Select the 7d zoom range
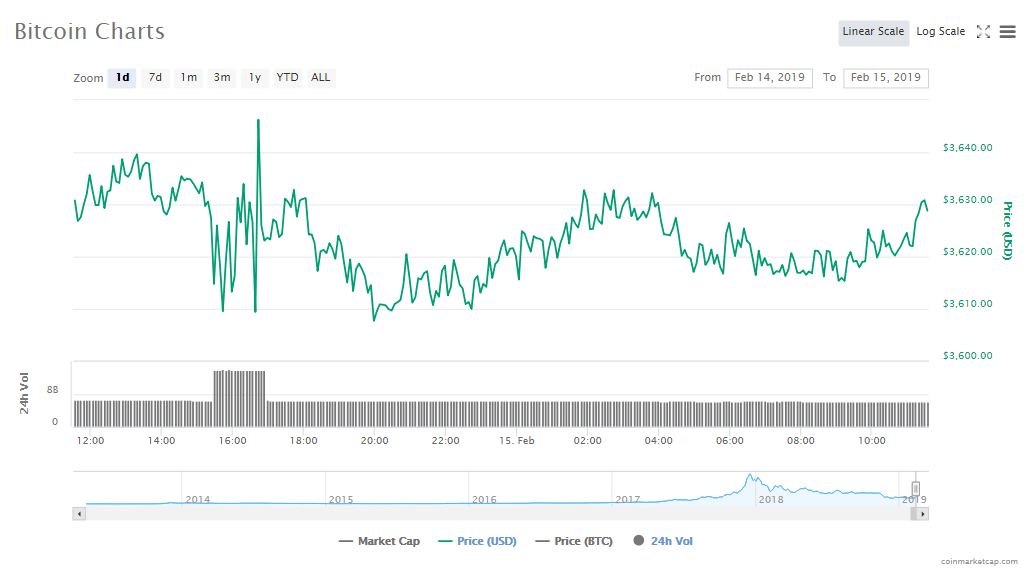Screen dimensions: 1031x578 point(155,78)
